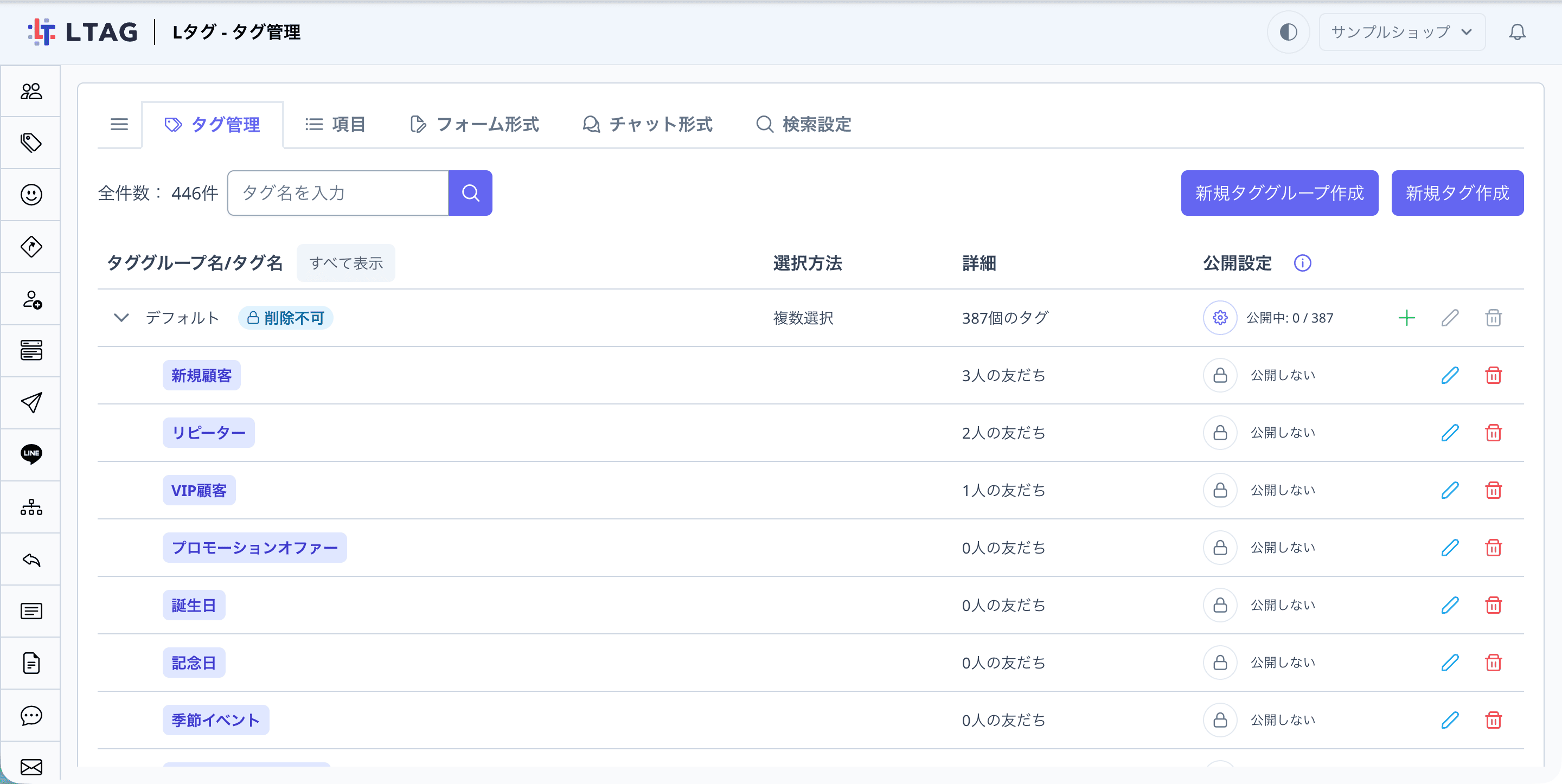Image resolution: width=1562 pixels, height=784 pixels.
Task: Switch to the 検索設定 tab
Action: 803,125
